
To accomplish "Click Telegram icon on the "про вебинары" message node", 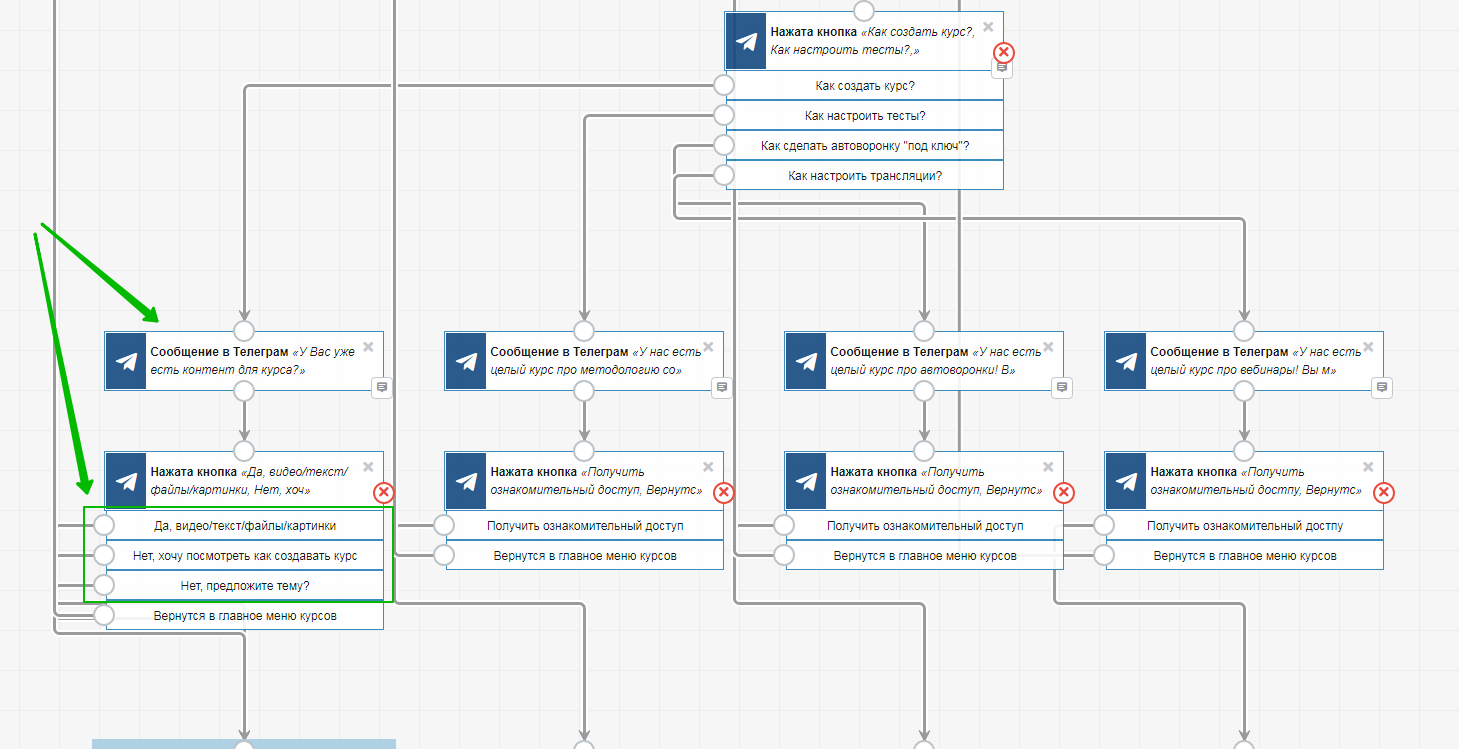I will pyautogui.click(x=1126, y=361).
